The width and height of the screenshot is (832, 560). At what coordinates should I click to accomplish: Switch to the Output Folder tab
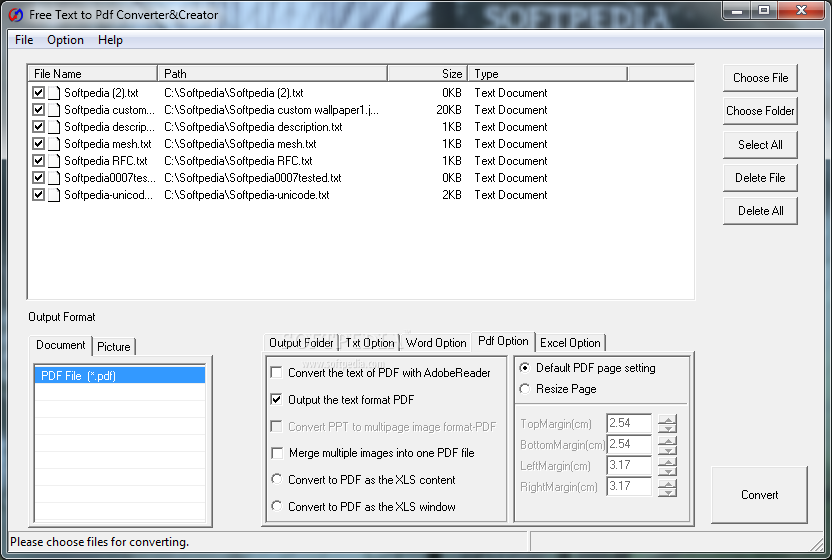[x=301, y=343]
